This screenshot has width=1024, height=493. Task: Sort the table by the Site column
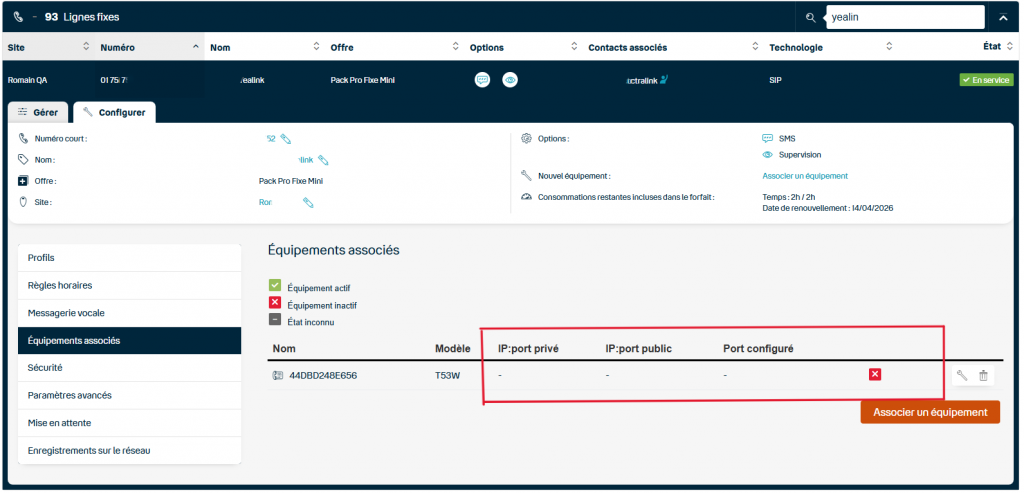[x=85, y=47]
